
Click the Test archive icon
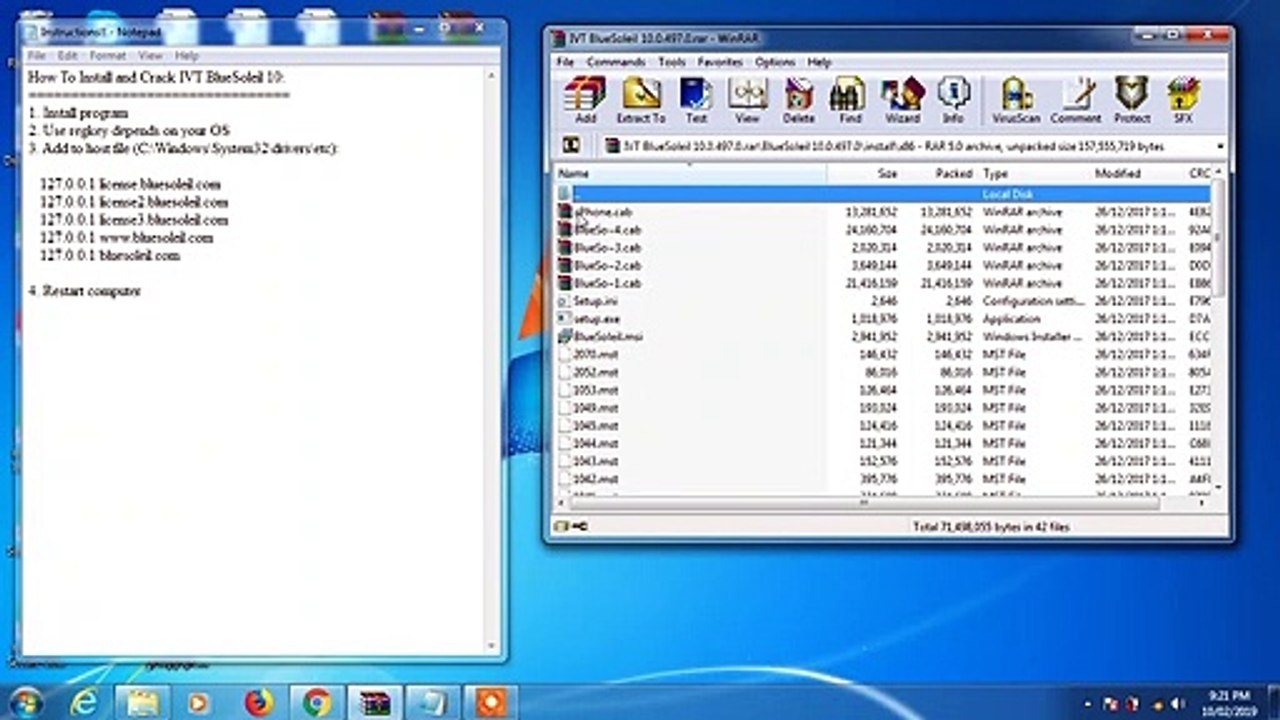coord(696,101)
